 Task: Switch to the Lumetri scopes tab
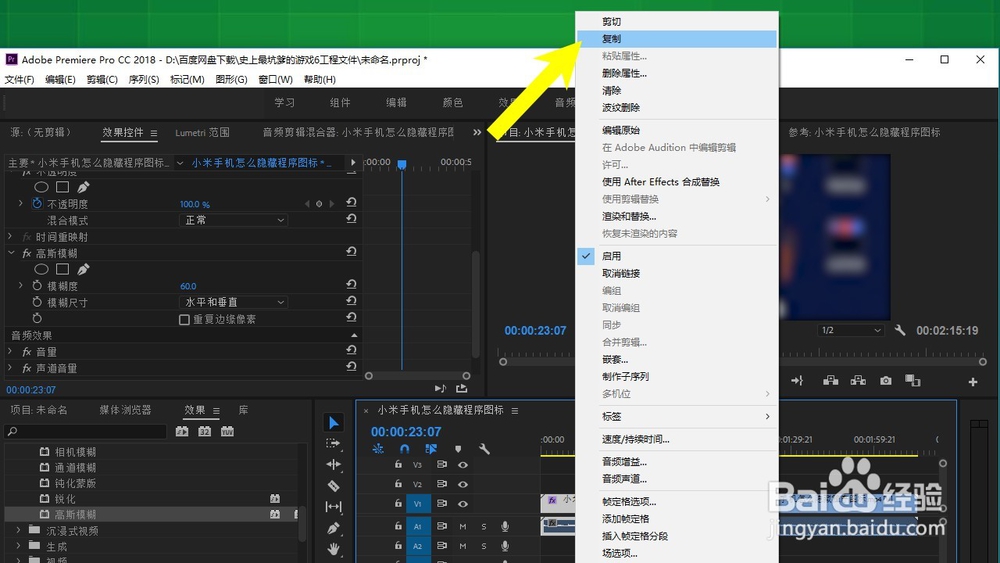(202, 133)
